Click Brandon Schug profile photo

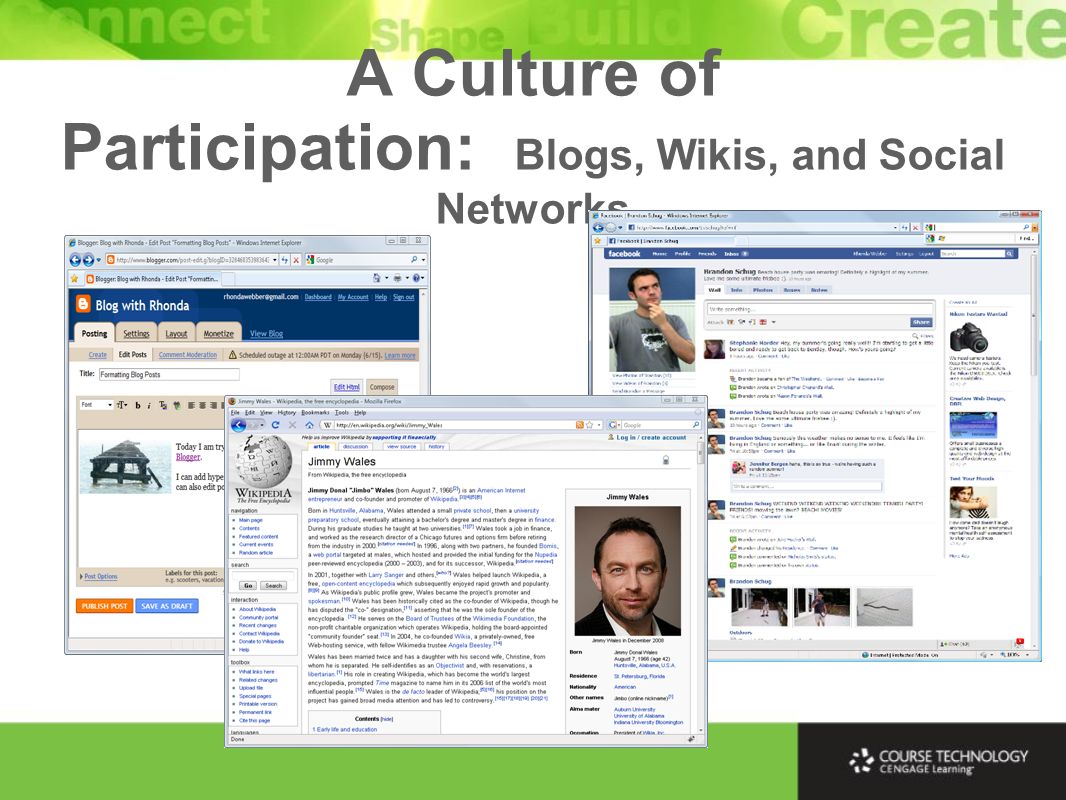[652, 318]
